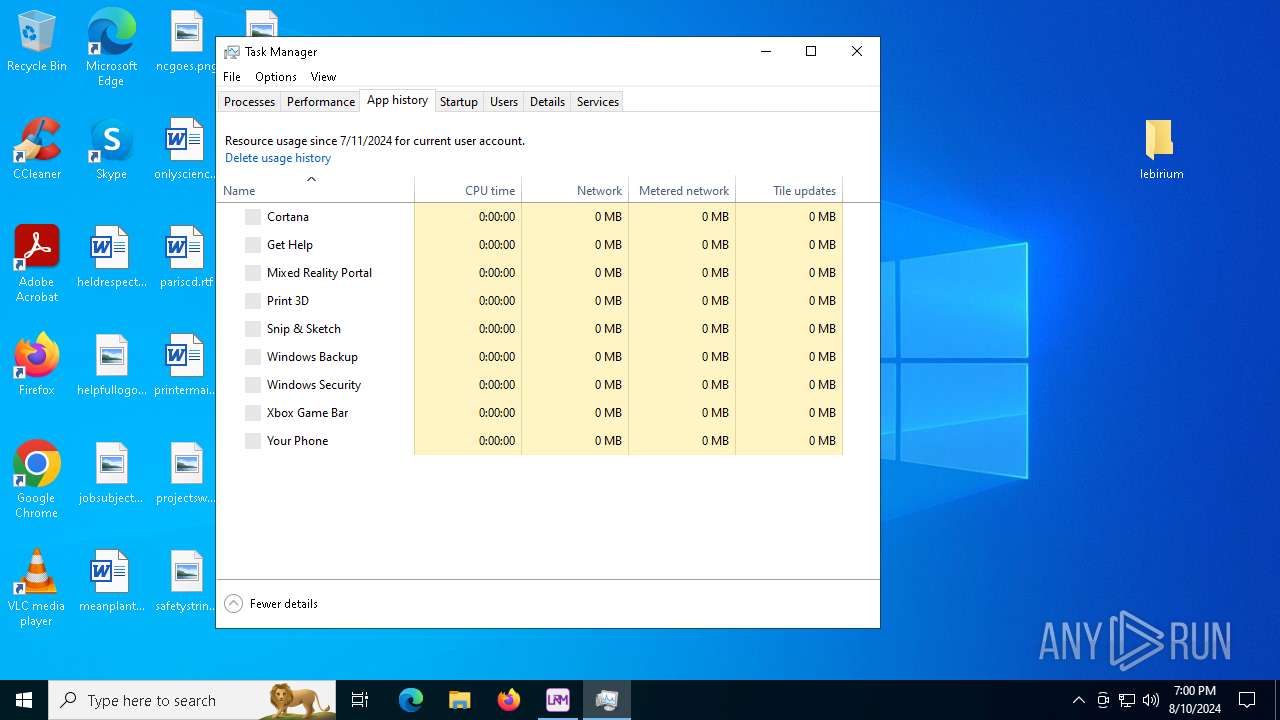Open the Options menu in Task Manager
The image size is (1280, 720).
[276, 77]
